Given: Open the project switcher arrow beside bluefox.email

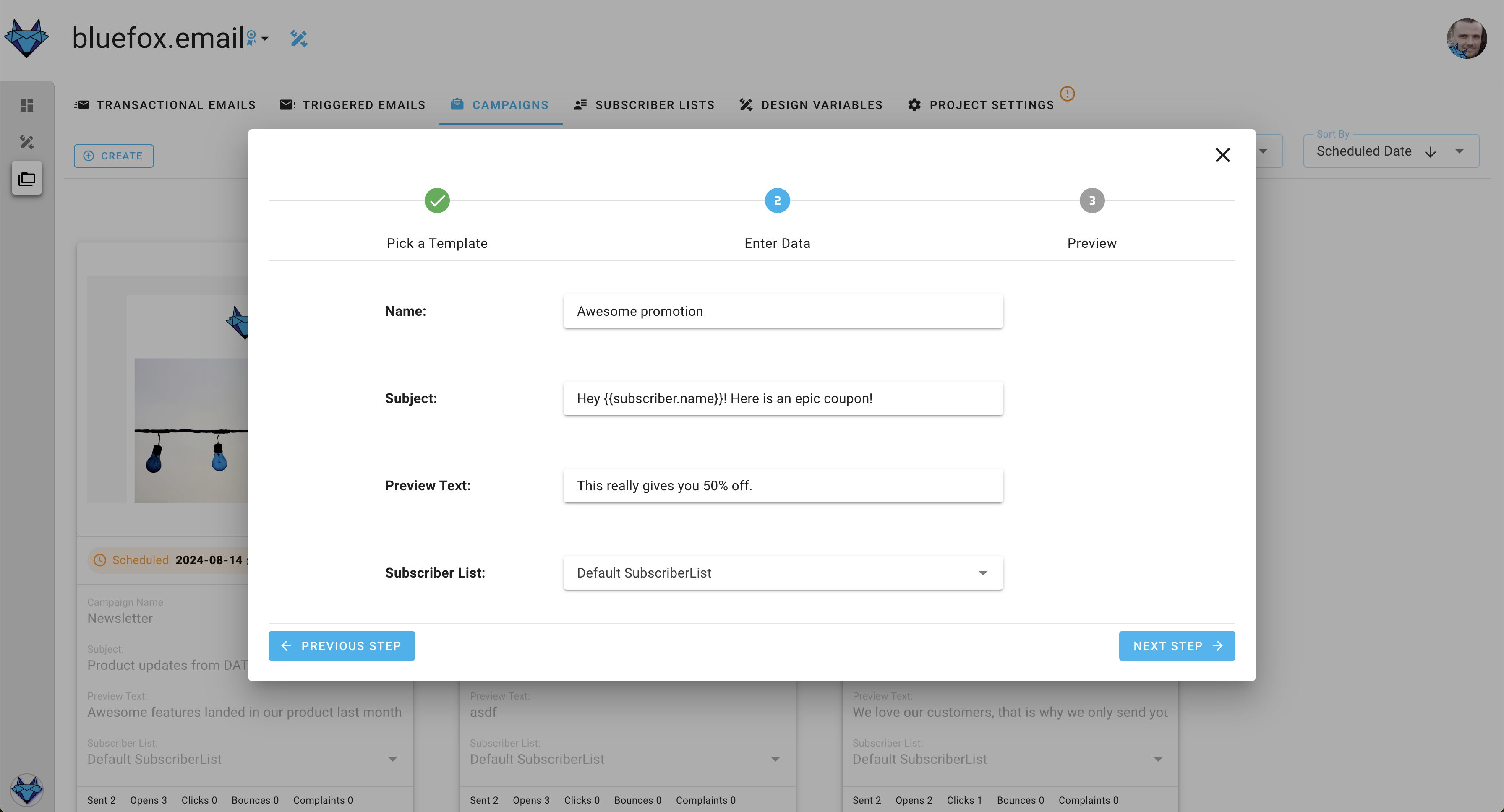Looking at the screenshot, I should click(x=264, y=39).
